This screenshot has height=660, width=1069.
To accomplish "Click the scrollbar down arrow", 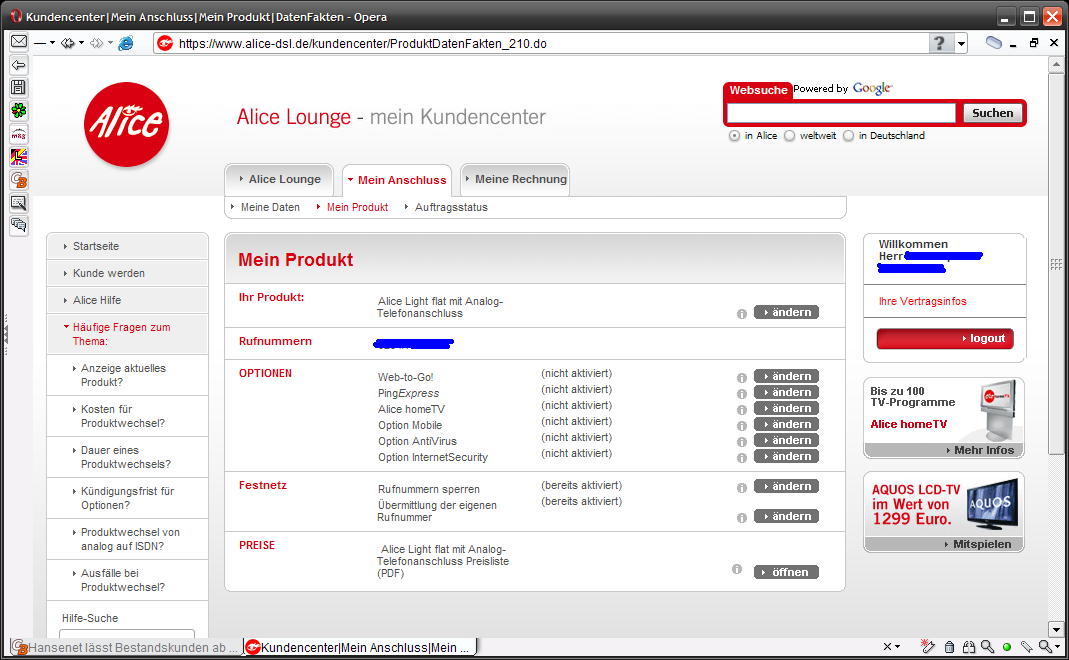I will (x=1056, y=629).
